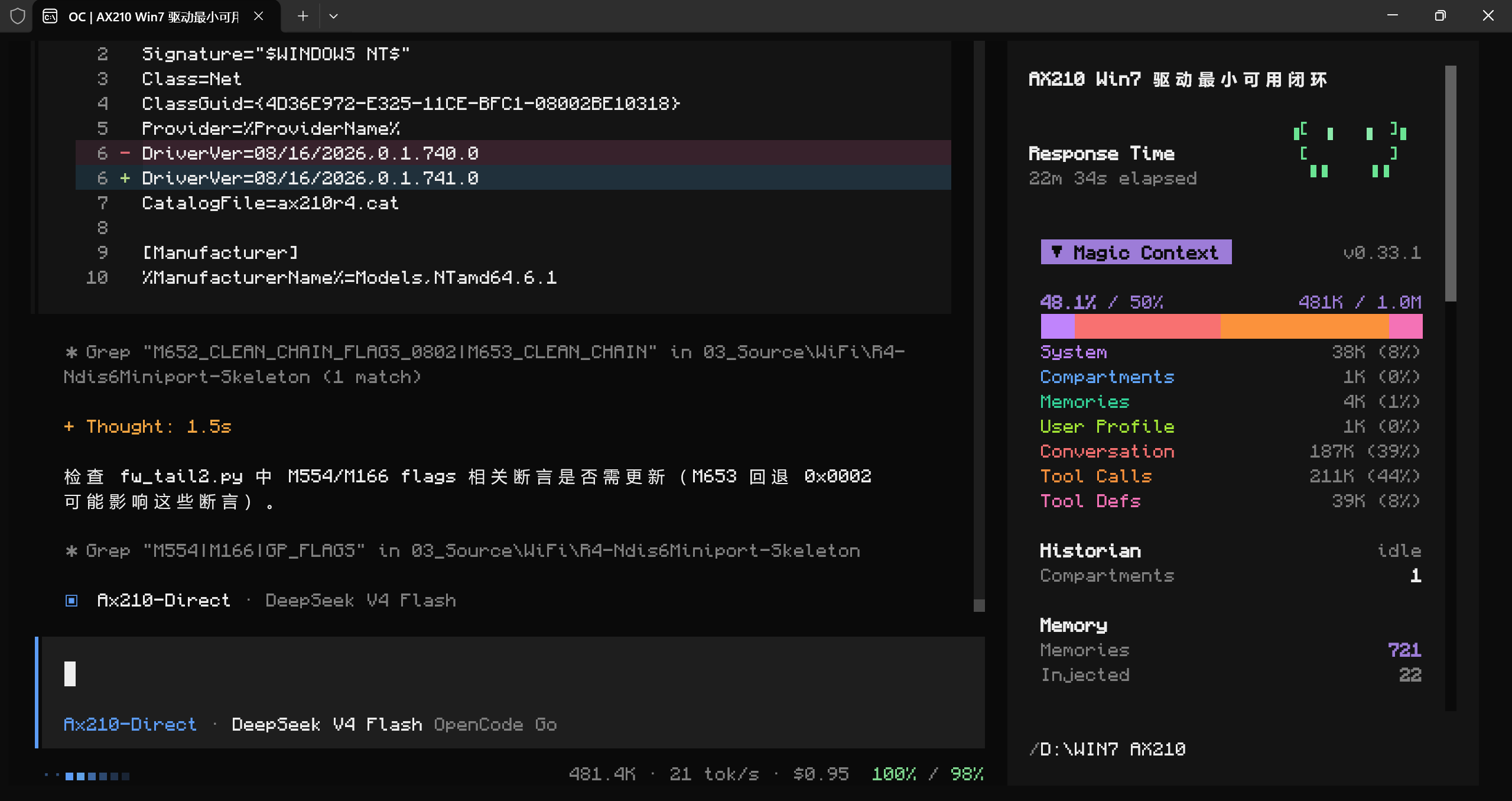Click the orange Tool Calls bar segment
The image size is (1512, 801).
coord(1305,326)
